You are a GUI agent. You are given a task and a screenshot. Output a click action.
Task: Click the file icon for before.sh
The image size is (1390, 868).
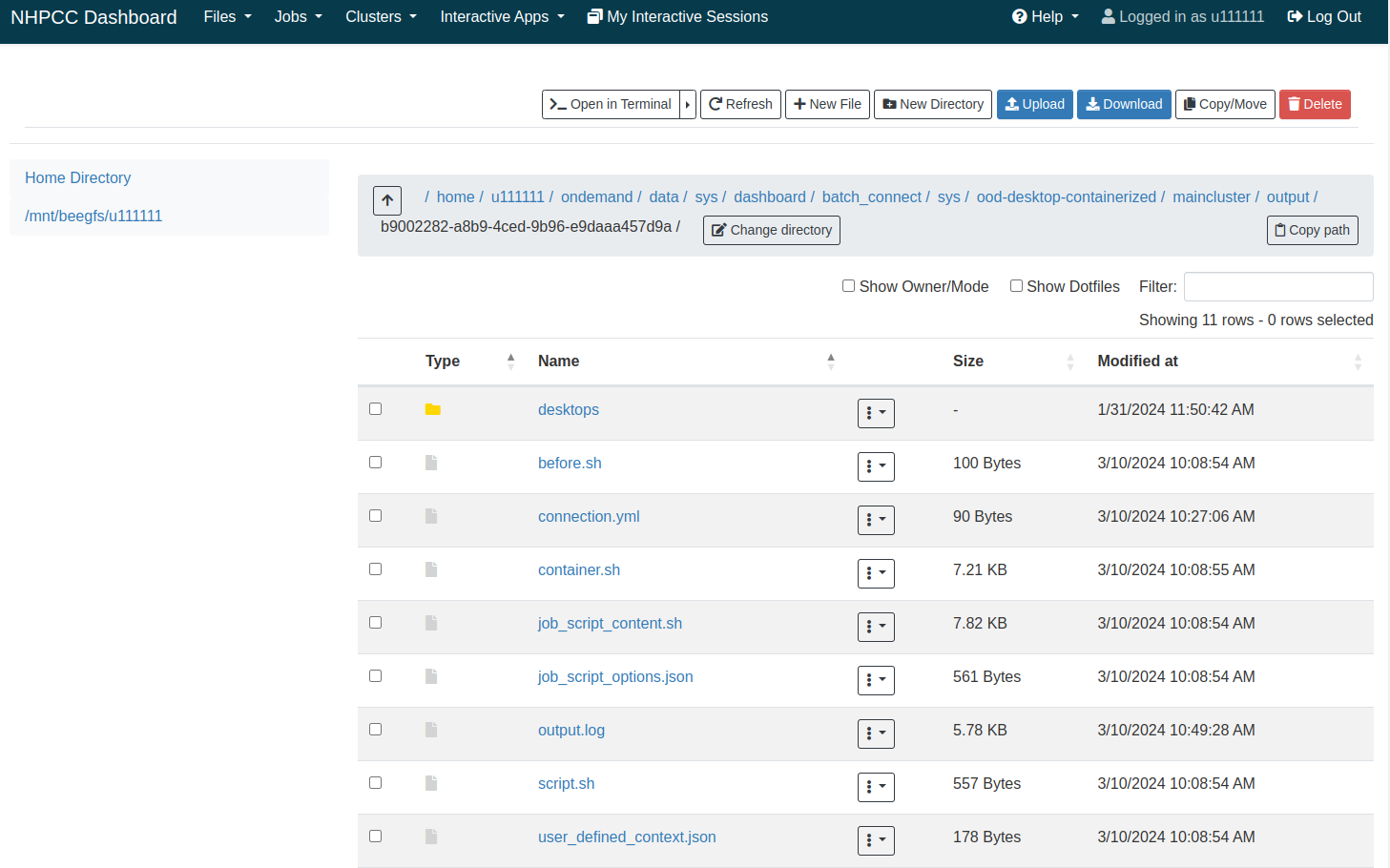tap(431, 463)
